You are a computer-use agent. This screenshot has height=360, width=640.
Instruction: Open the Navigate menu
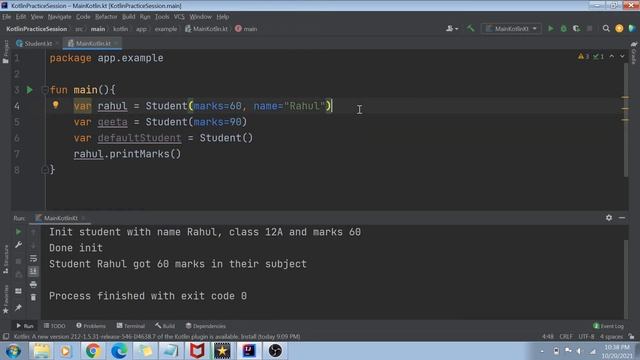(x=60, y=17)
